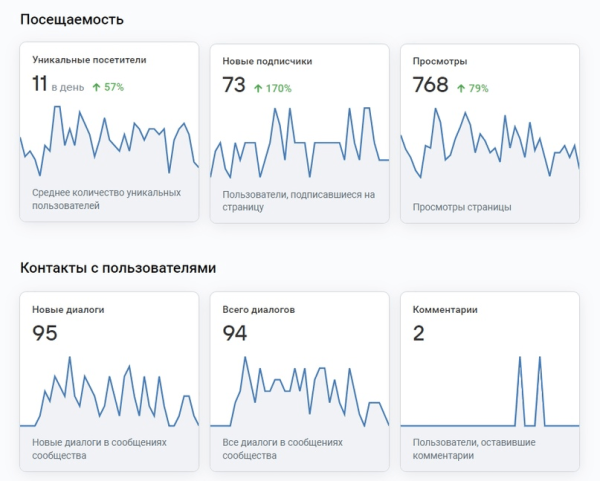Click the Всего диалогов line chart
The height and width of the screenshot is (481, 600).
click(299, 393)
